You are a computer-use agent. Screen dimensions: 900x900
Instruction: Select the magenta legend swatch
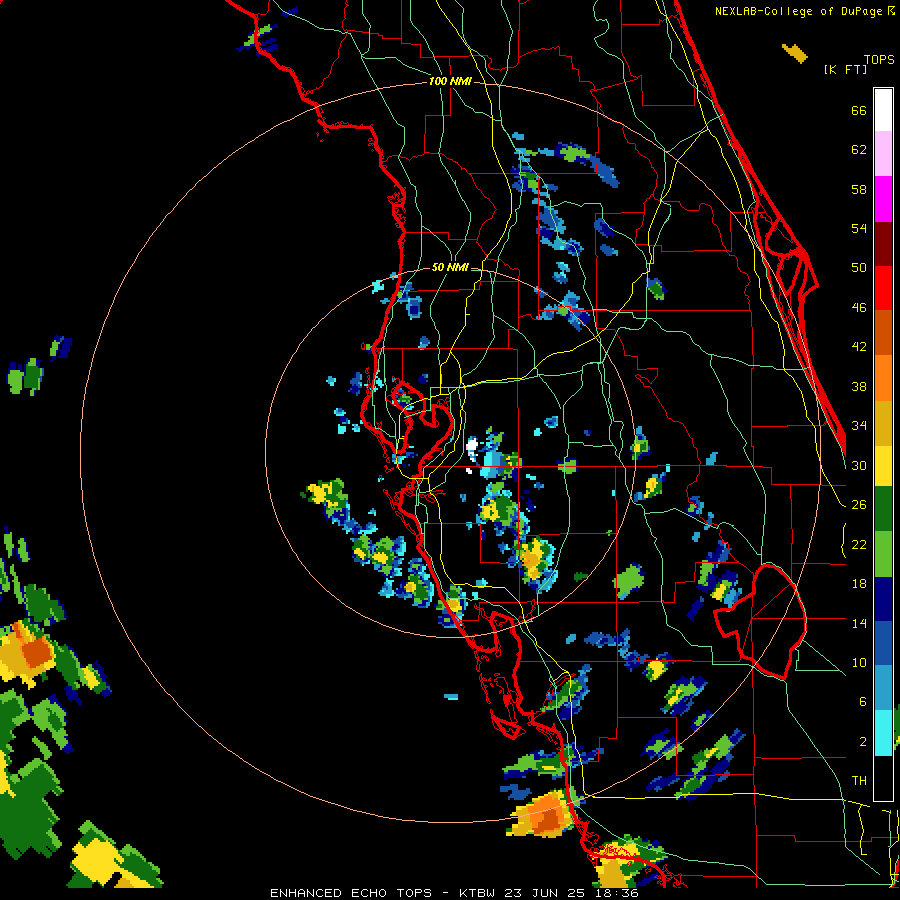883,199
